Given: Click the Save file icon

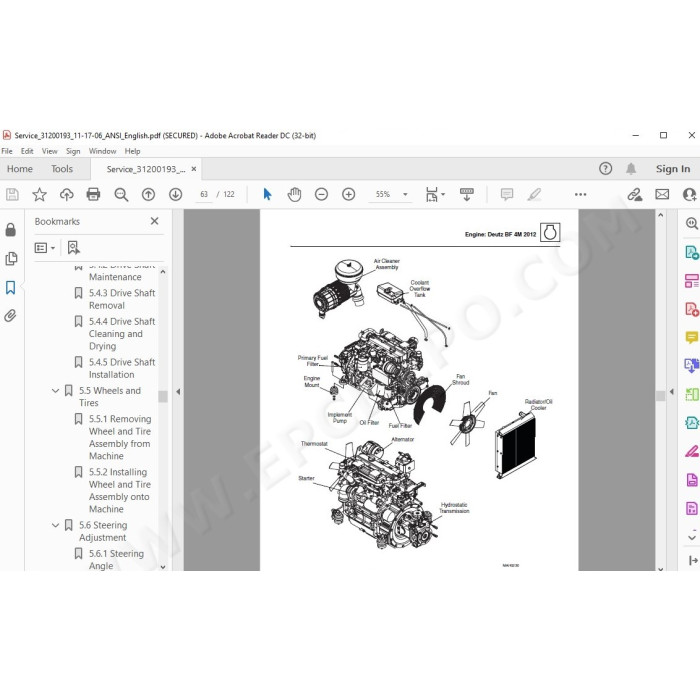Looking at the screenshot, I should pyautogui.click(x=12, y=194).
